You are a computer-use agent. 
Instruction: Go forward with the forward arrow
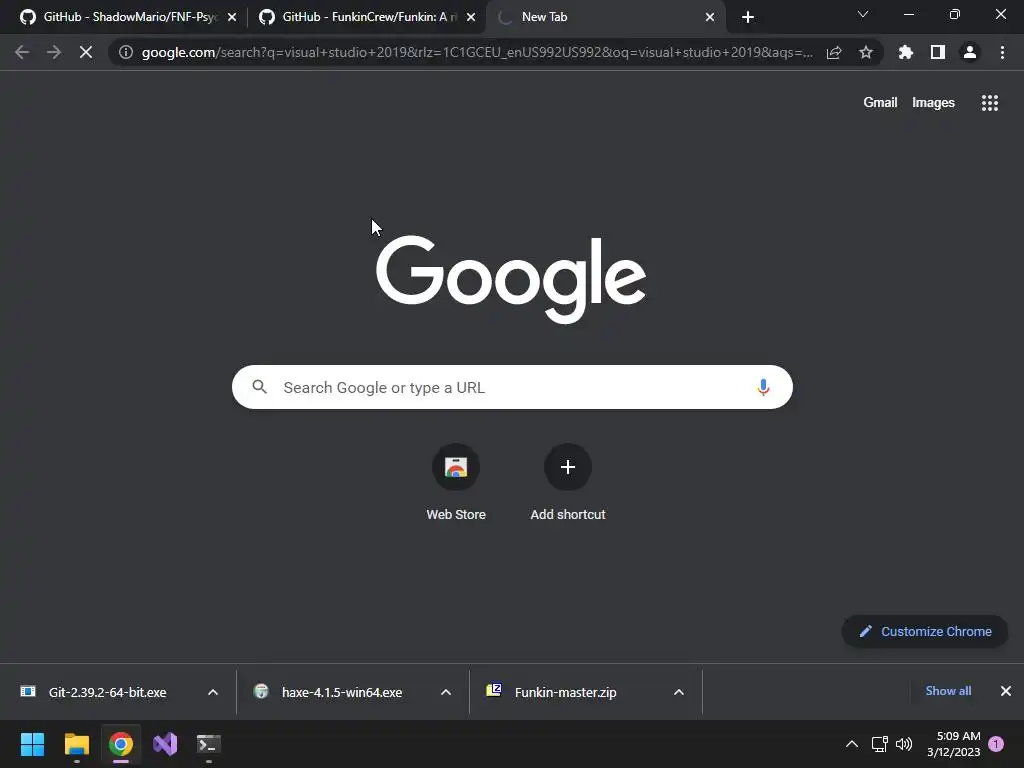click(x=54, y=52)
